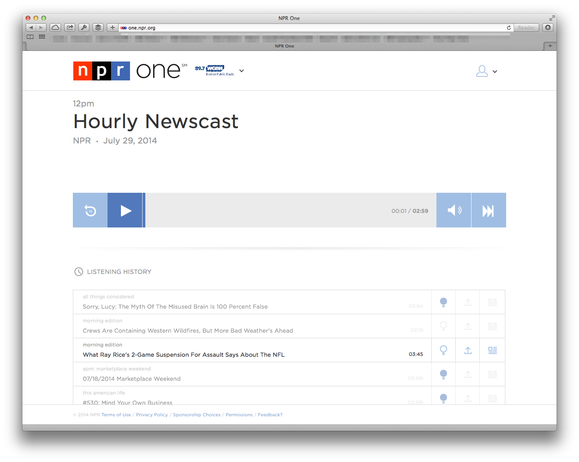Enter full screen with the window's corner arrows
This screenshot has width=579, height=462.
(552, 18)
